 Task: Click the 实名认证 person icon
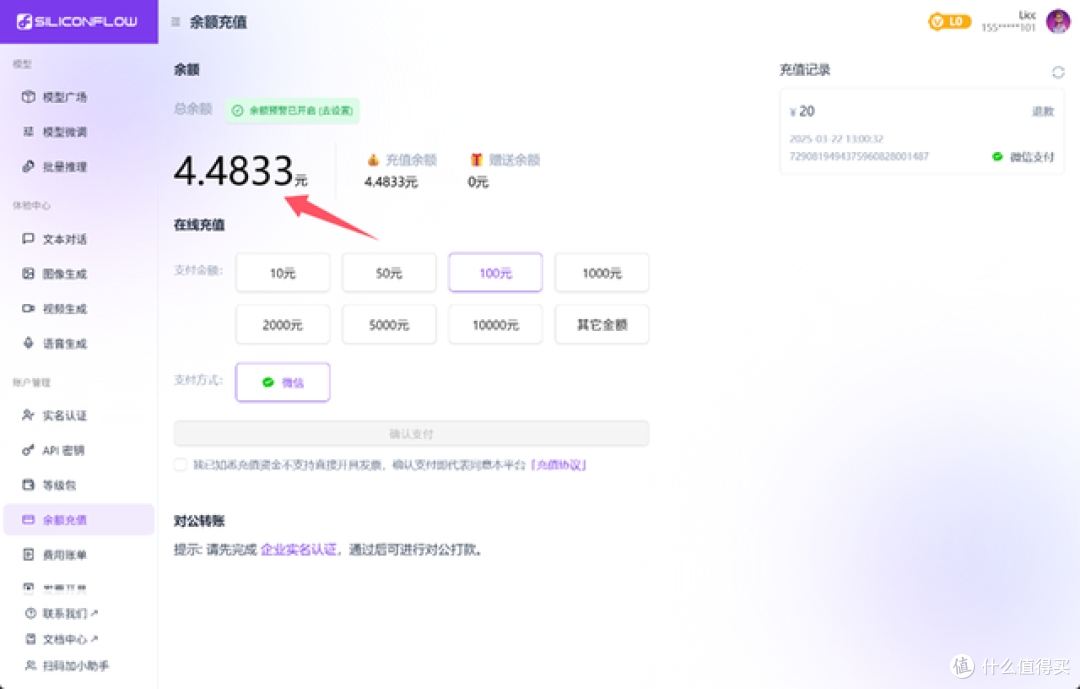click(x=28, y=415)
